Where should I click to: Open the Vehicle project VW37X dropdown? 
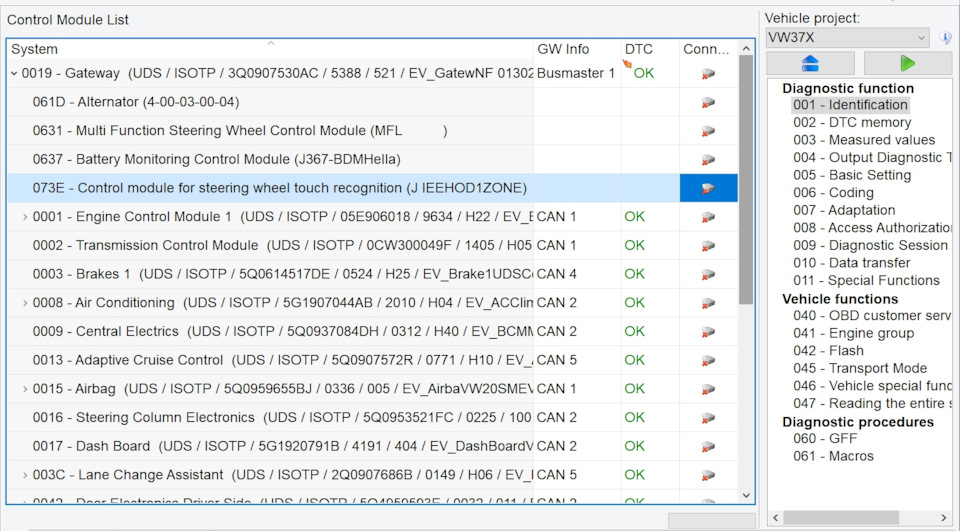847,37
